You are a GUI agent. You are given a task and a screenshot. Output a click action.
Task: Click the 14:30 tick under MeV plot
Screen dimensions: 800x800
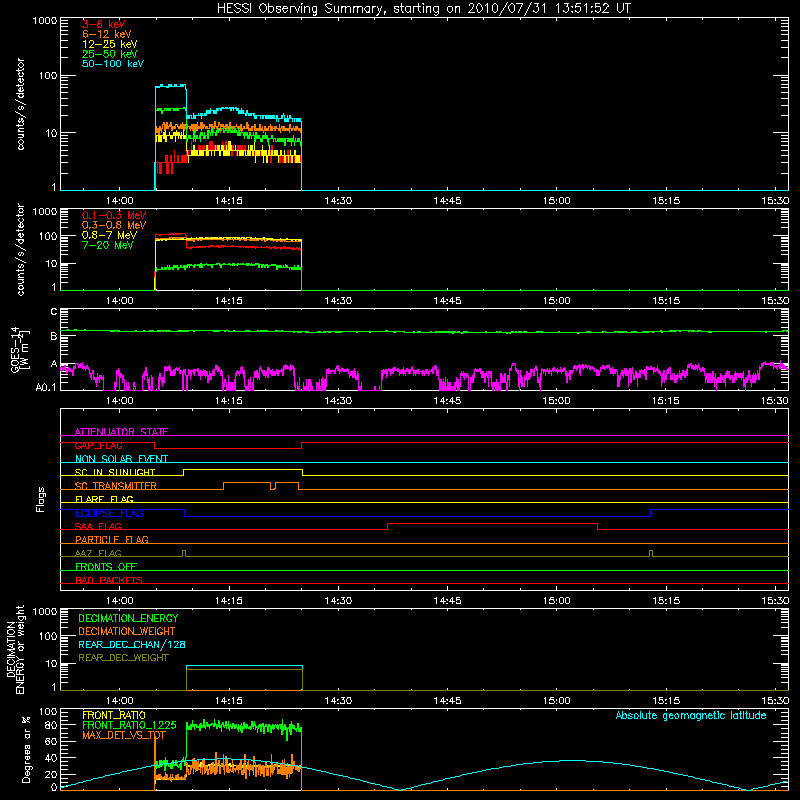pyautogui.click(x=338, y=301)
